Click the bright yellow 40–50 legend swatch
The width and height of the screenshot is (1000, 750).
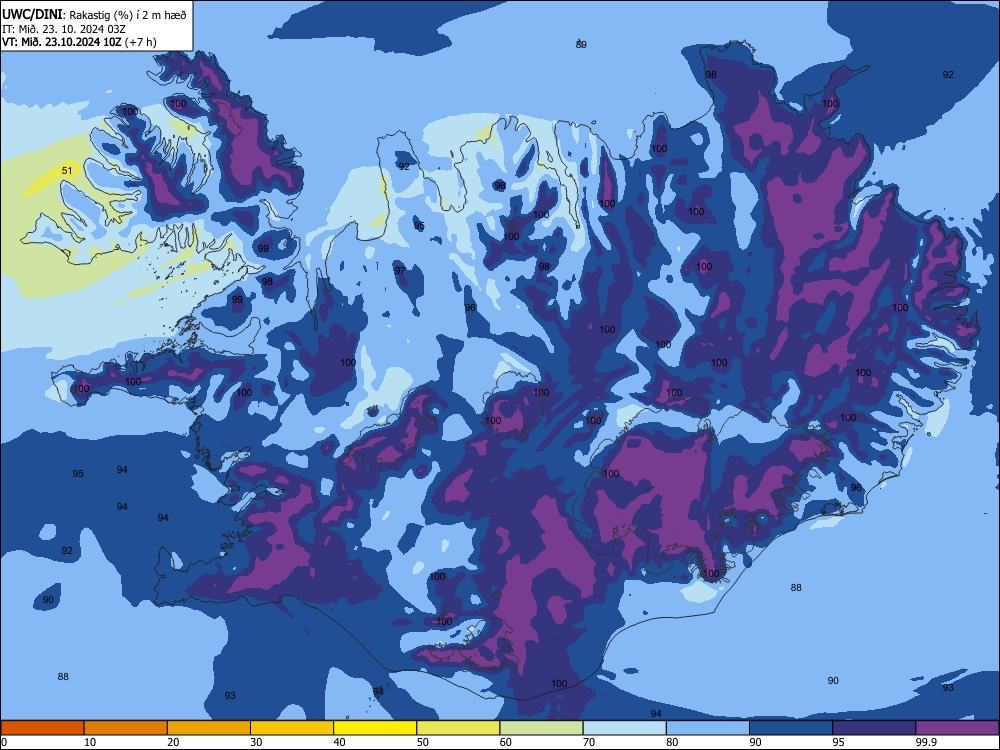(x=375, y=728)
